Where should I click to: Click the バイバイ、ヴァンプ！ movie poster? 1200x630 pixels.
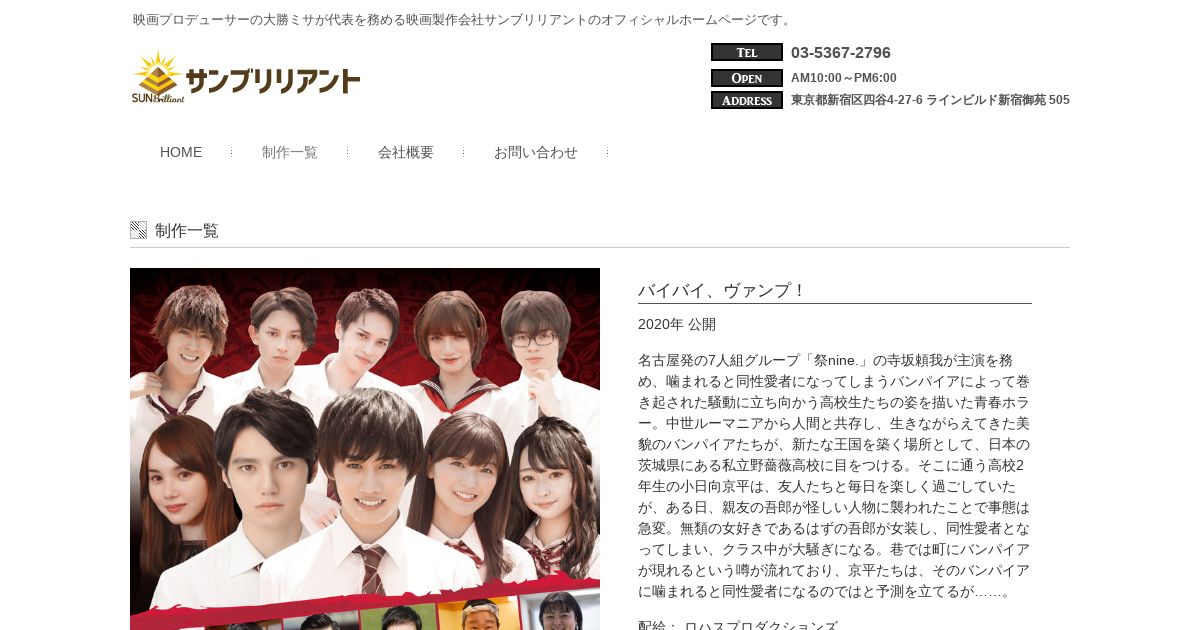(x=365, y=449)
